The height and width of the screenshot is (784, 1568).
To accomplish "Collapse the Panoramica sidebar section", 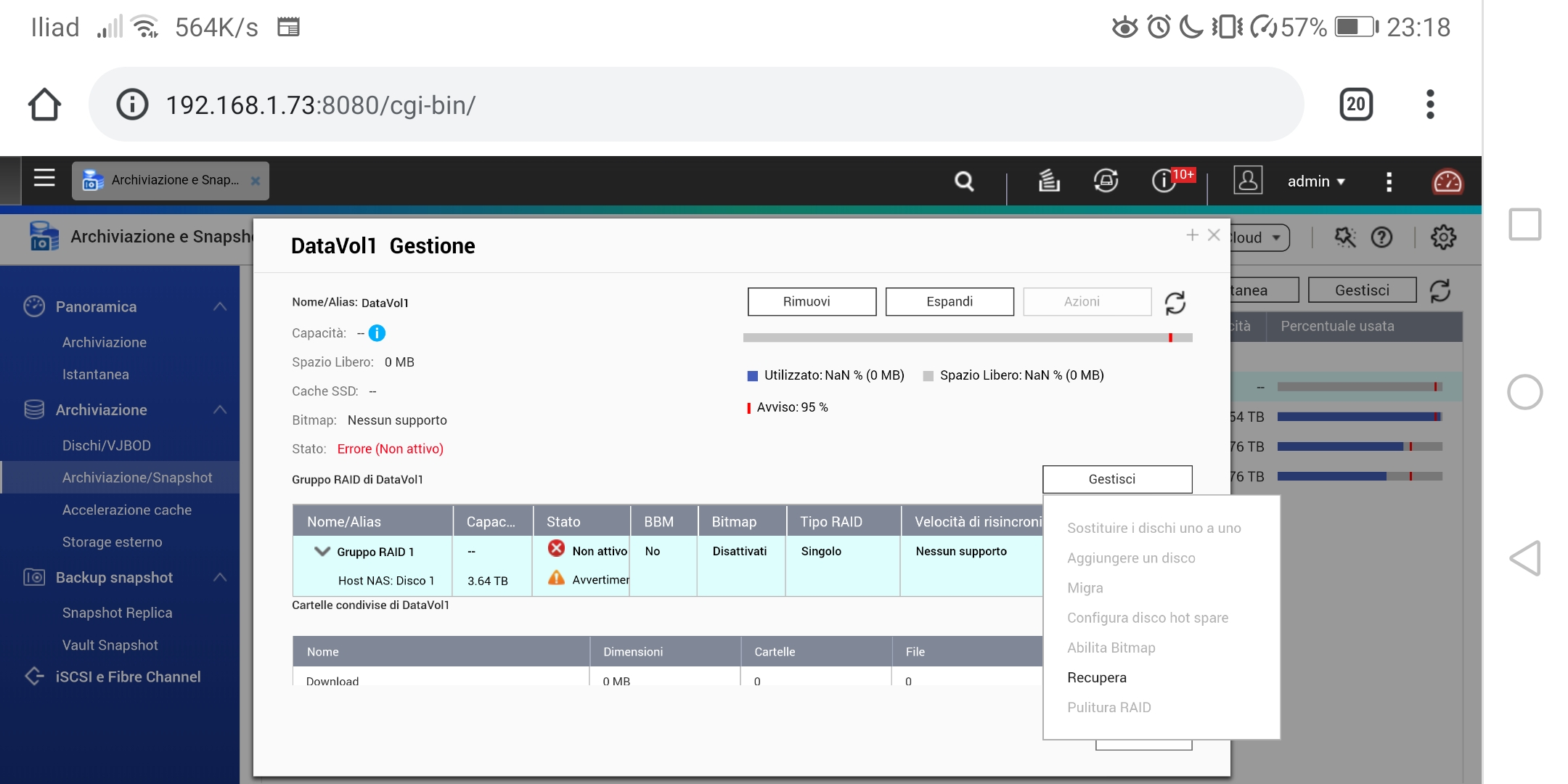I will point(220,306).
